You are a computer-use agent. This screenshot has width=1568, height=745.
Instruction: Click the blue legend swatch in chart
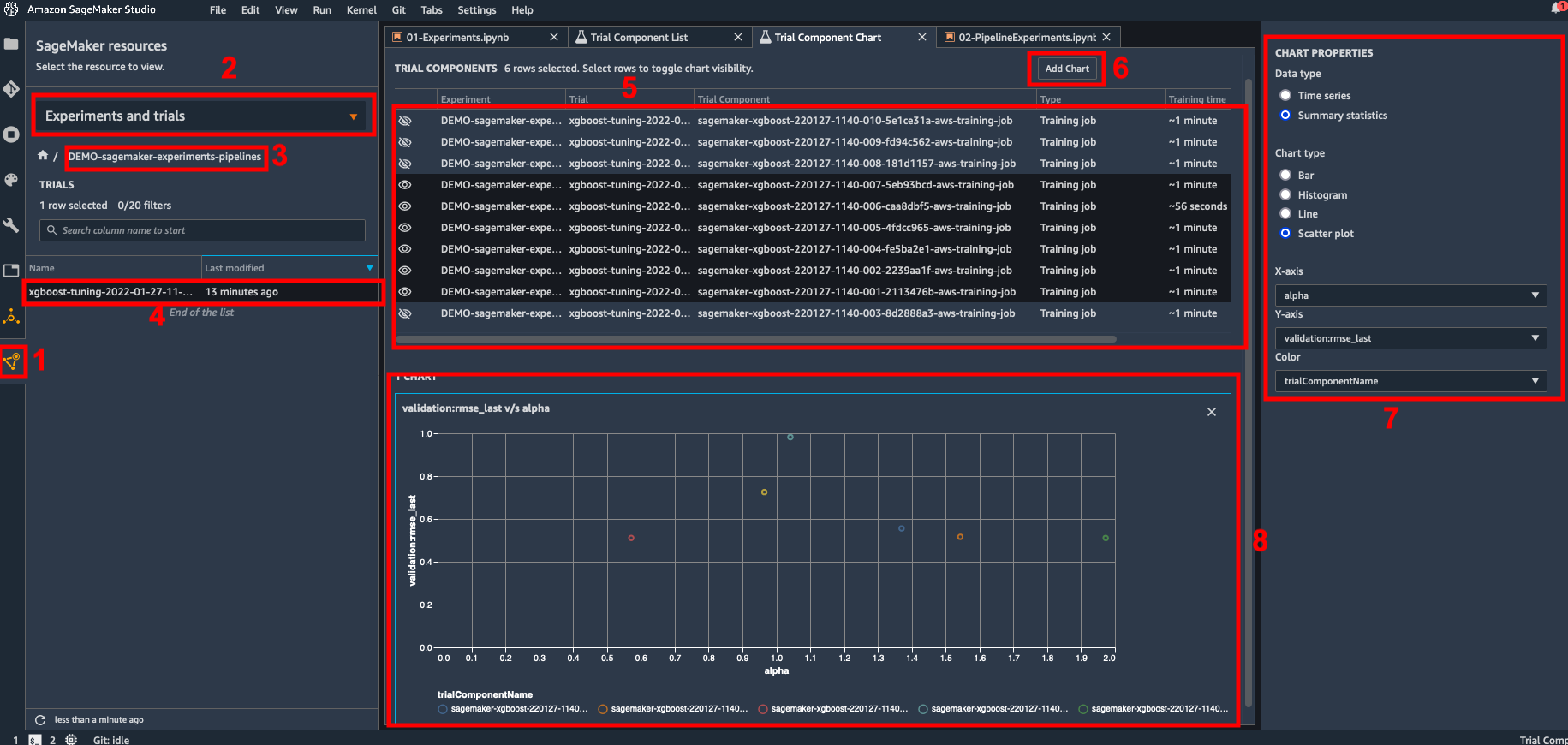(x=443, y=709)
